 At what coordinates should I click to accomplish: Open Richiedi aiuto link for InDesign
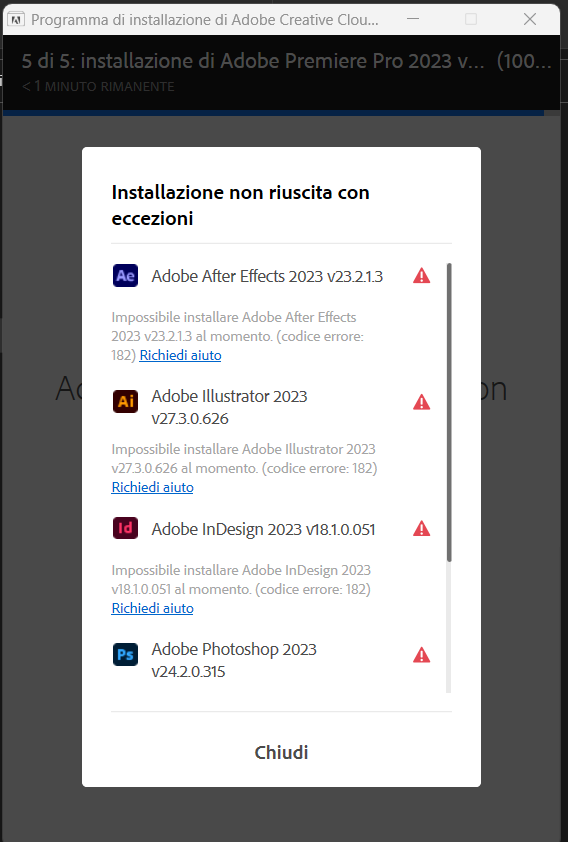click(x=152, y=608)
